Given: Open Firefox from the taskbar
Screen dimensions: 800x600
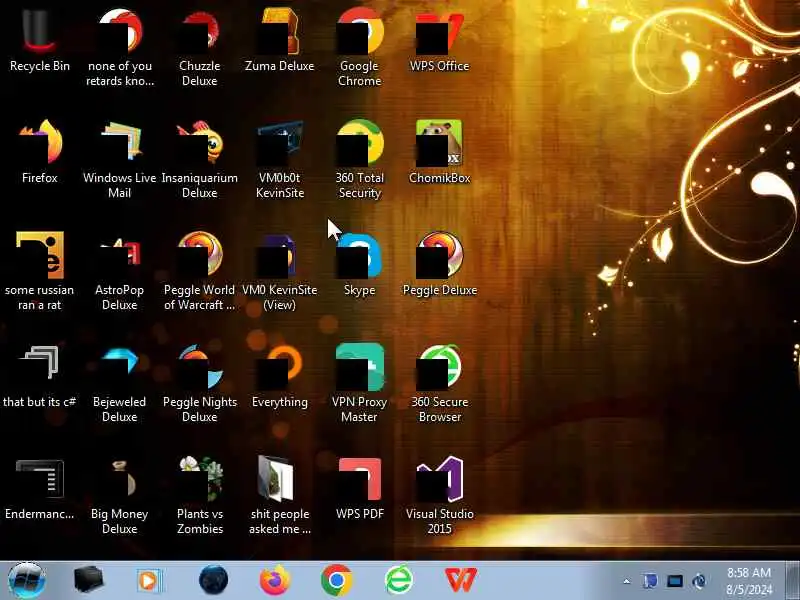Looking at the screenshot, I should [274, 580].
